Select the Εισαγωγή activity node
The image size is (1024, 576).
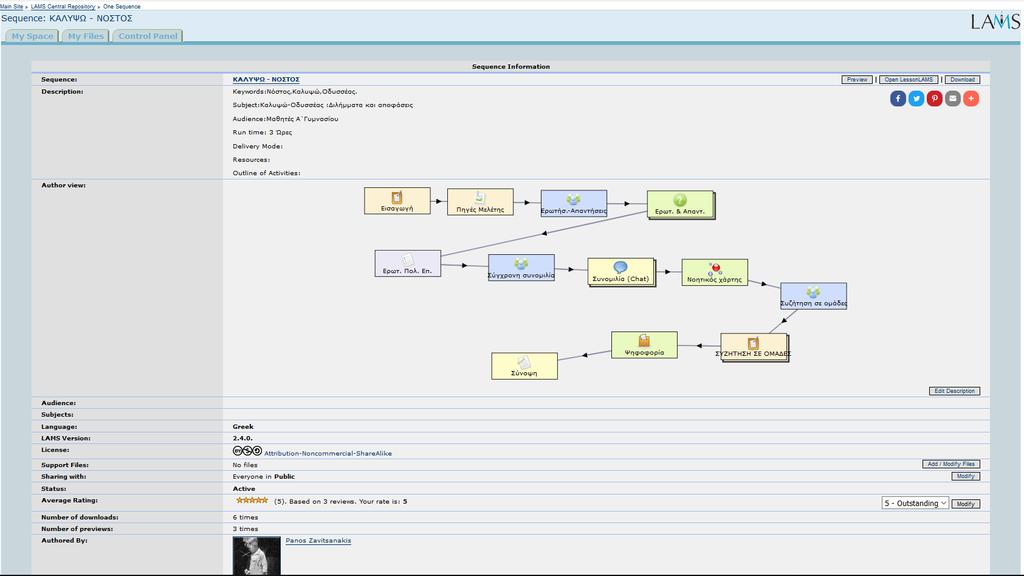(397, 201)
